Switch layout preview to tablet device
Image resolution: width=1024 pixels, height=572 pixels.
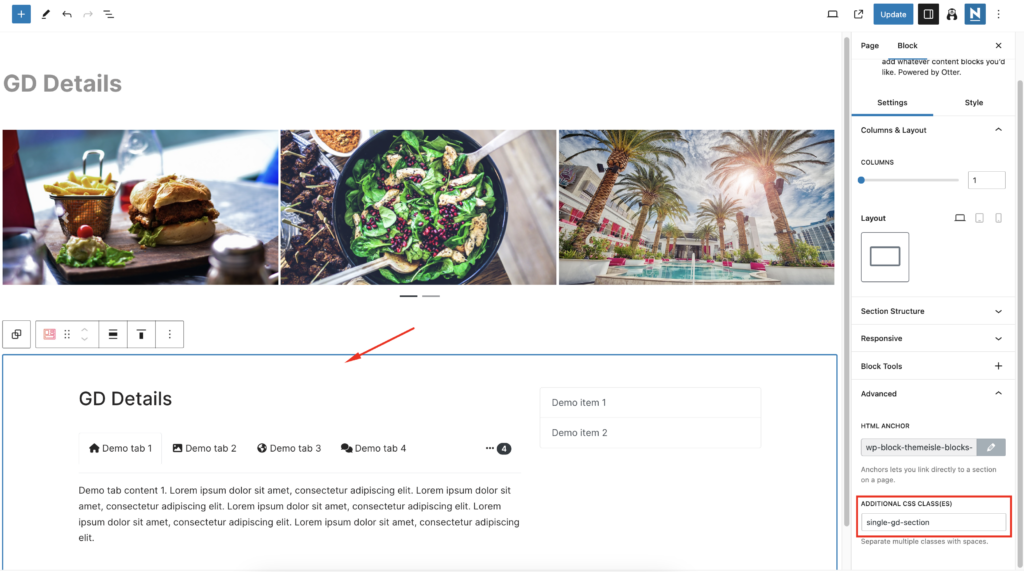click(979, 218)
